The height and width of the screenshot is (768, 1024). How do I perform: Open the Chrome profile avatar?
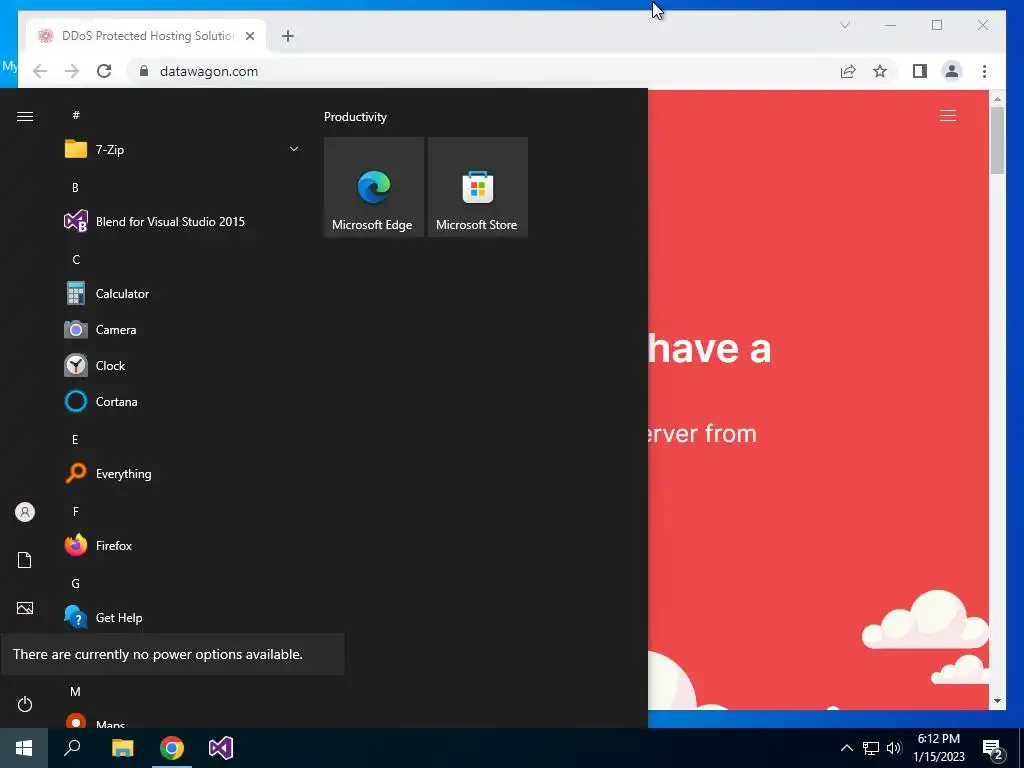pyautogui.click(x=952, y=71)
